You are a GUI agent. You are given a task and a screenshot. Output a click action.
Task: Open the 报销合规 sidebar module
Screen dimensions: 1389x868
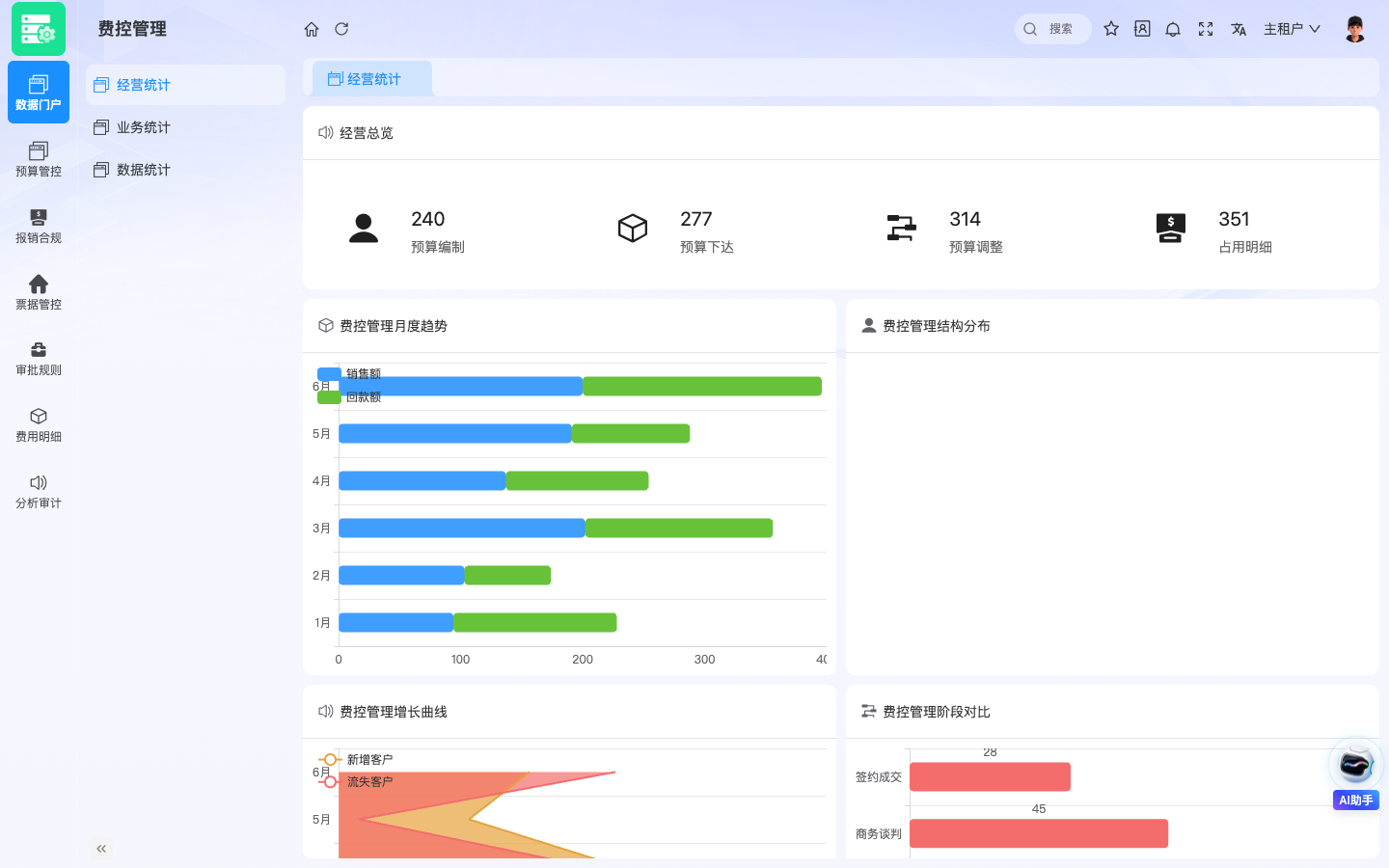tap(39, 226)
